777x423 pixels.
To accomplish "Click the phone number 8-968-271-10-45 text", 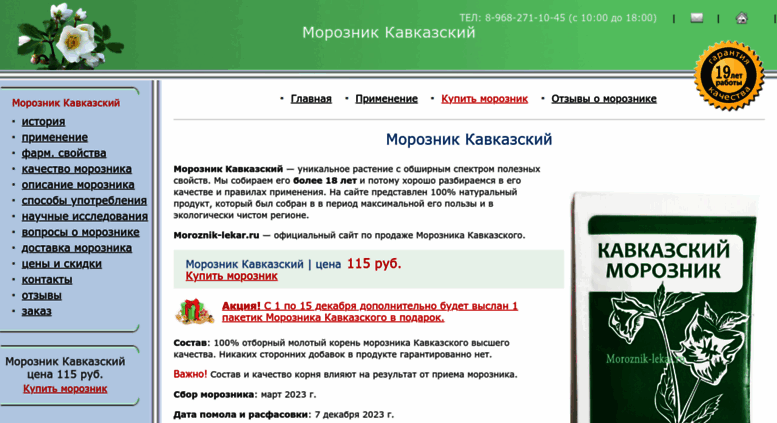I will tap(525, 18).
